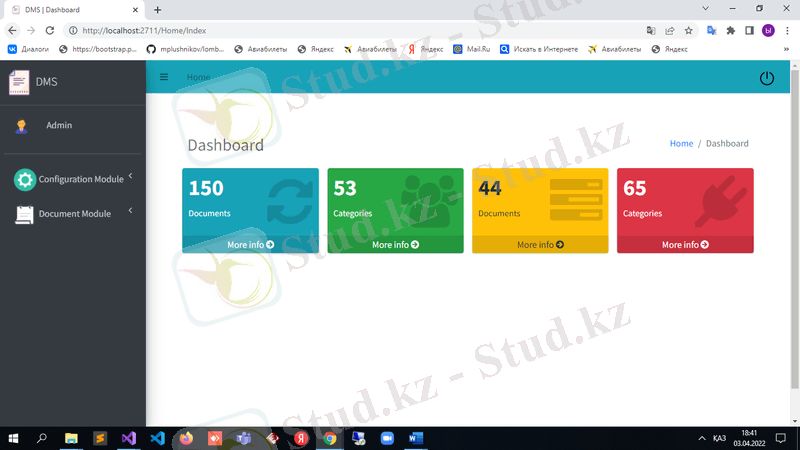The height and width of the screenshot is (450, 800).
Task: Open Home link in top navbar
Action: (198, 77)
